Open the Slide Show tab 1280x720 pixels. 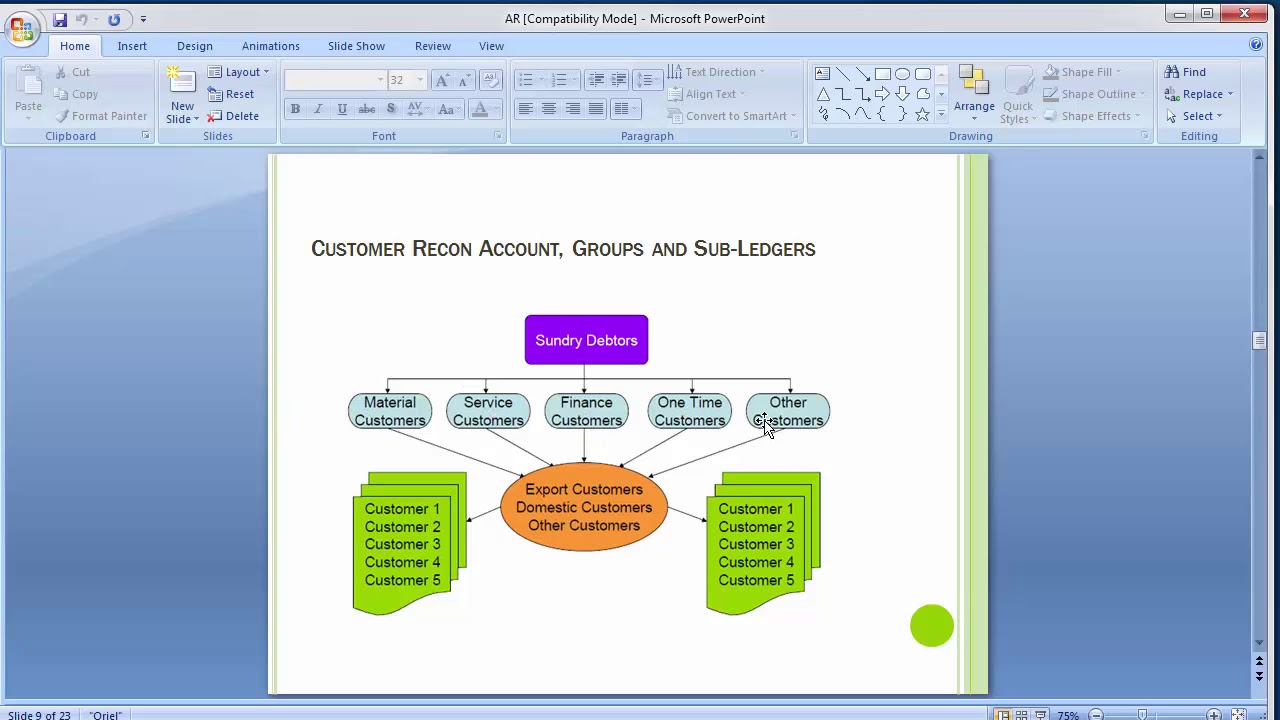(x=356, y=46)
